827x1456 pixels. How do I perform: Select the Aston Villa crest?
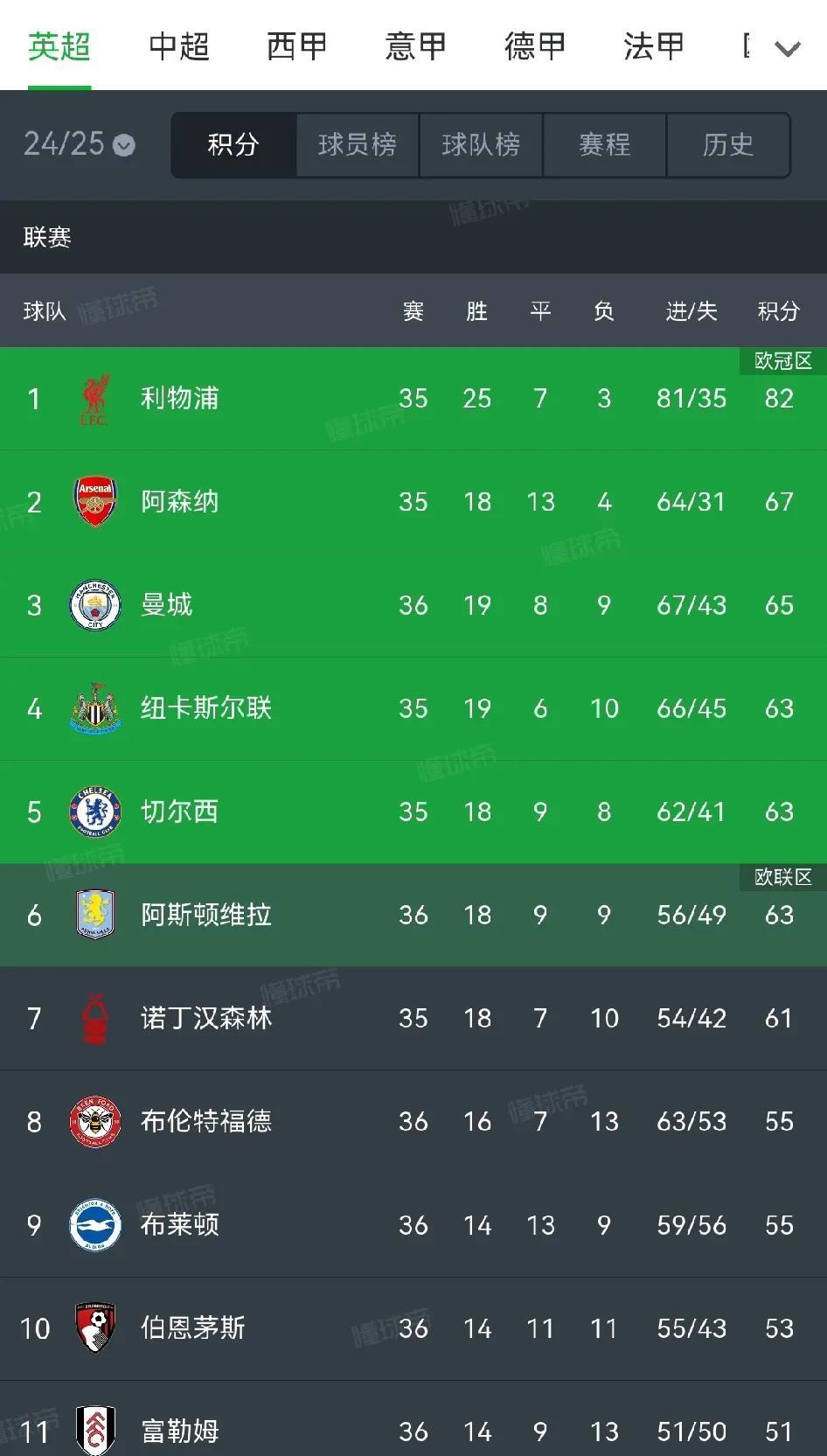95,915
